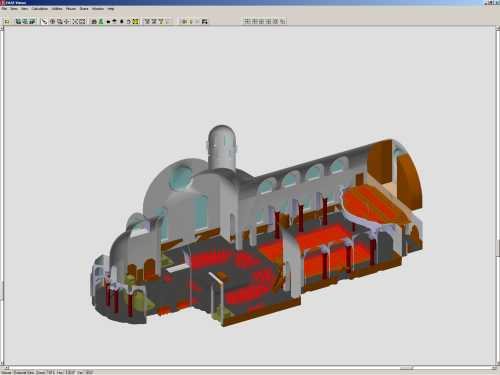Click the yellow highlighted toolbar icon
Image resolution: width=500 pixels, height=375 pixels.
pyautogui.click(x=135, y=21)
